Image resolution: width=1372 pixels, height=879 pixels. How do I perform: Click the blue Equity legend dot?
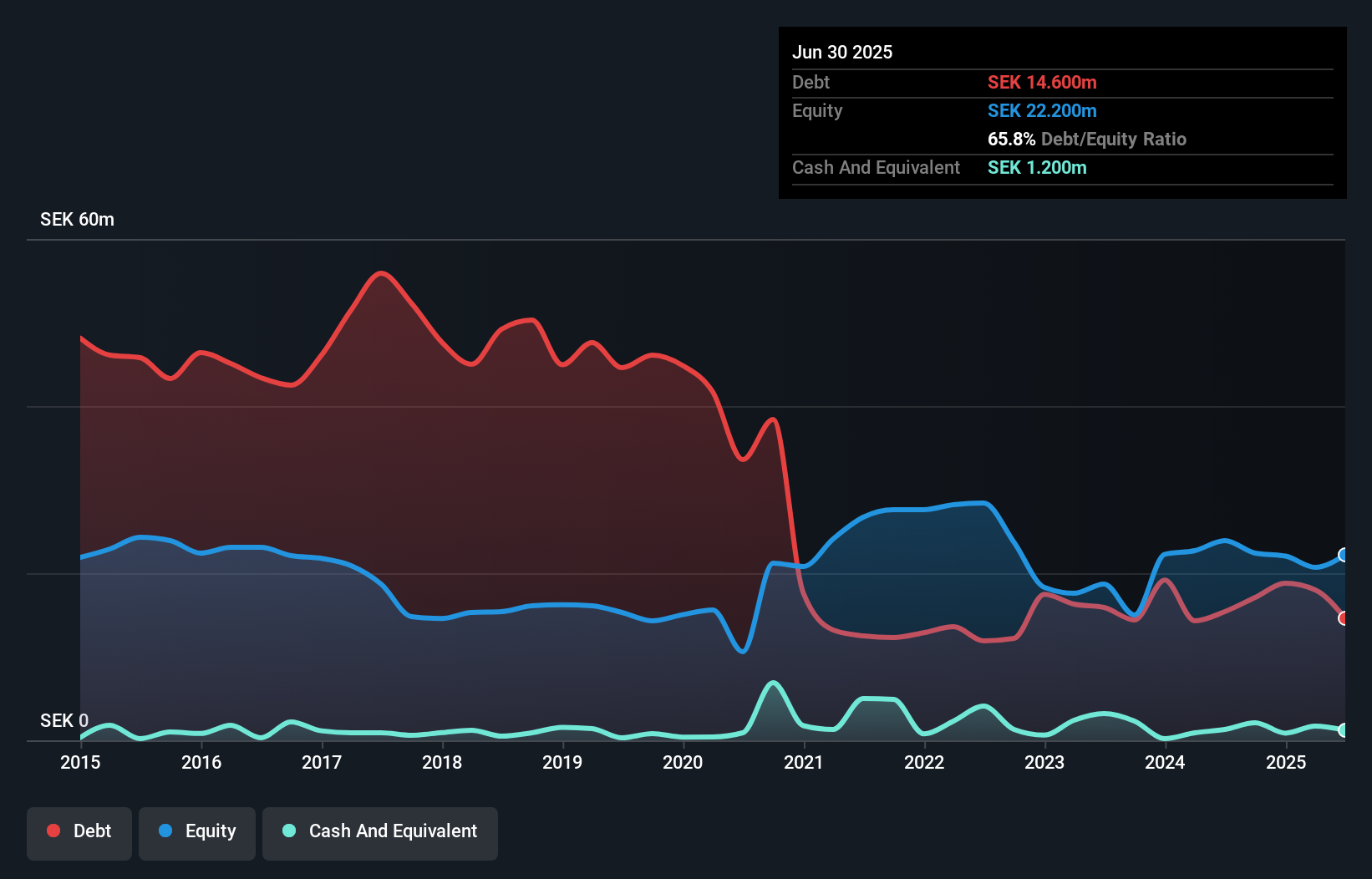coord(165,831)
